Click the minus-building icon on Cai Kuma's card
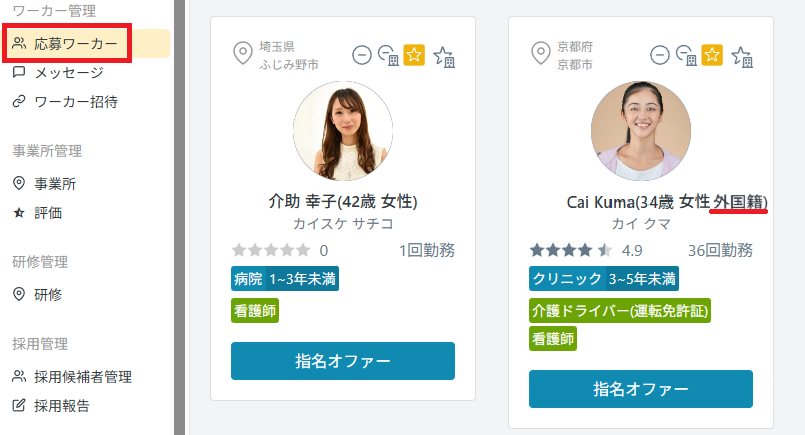Screen dimensions: 805x435 tap(686, 56)
